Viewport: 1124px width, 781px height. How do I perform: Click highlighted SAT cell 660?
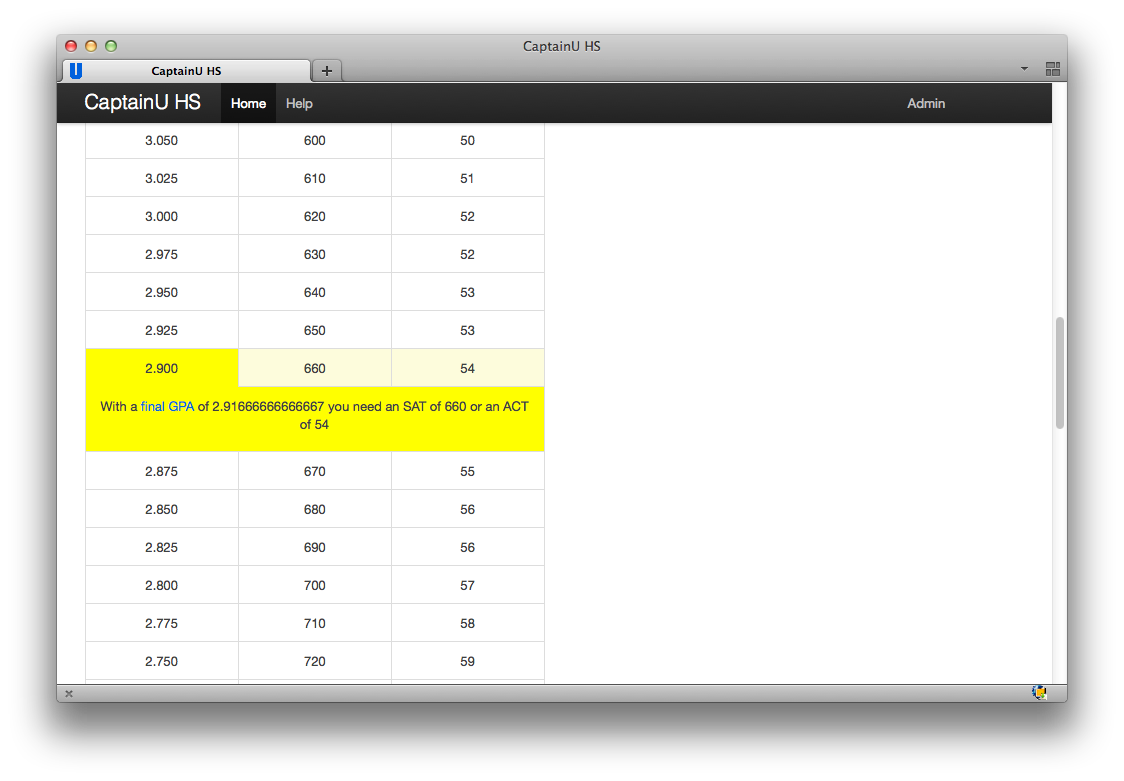click(315, 368)
